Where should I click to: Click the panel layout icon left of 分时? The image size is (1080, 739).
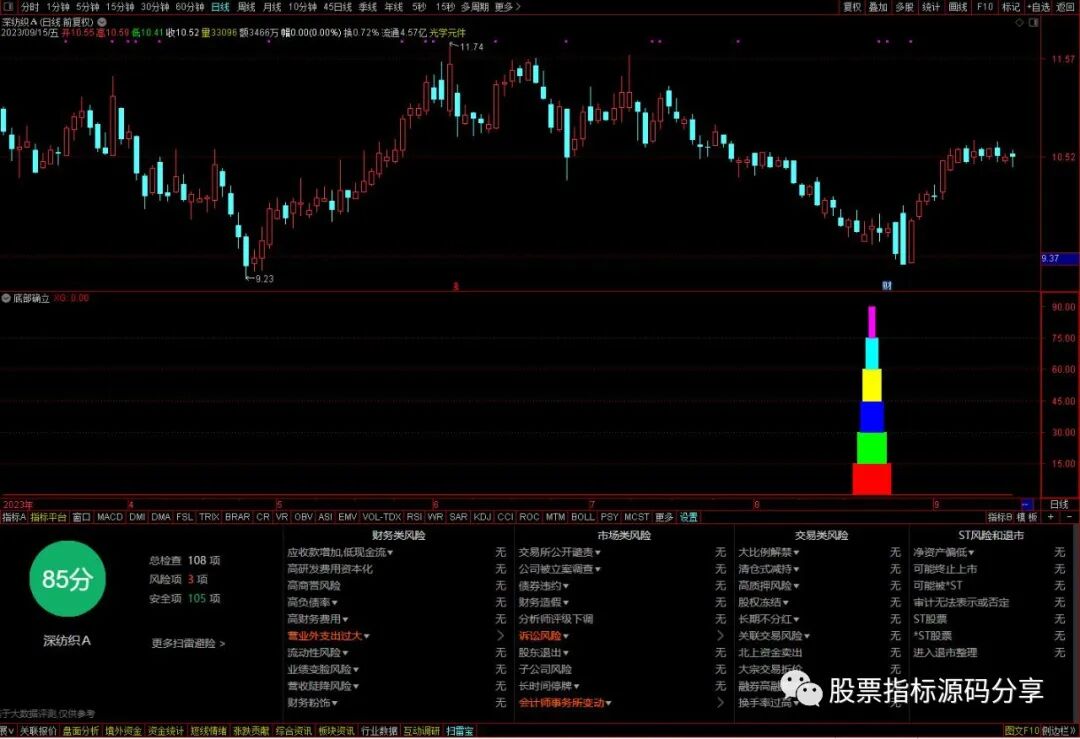[x=8, y=6]
